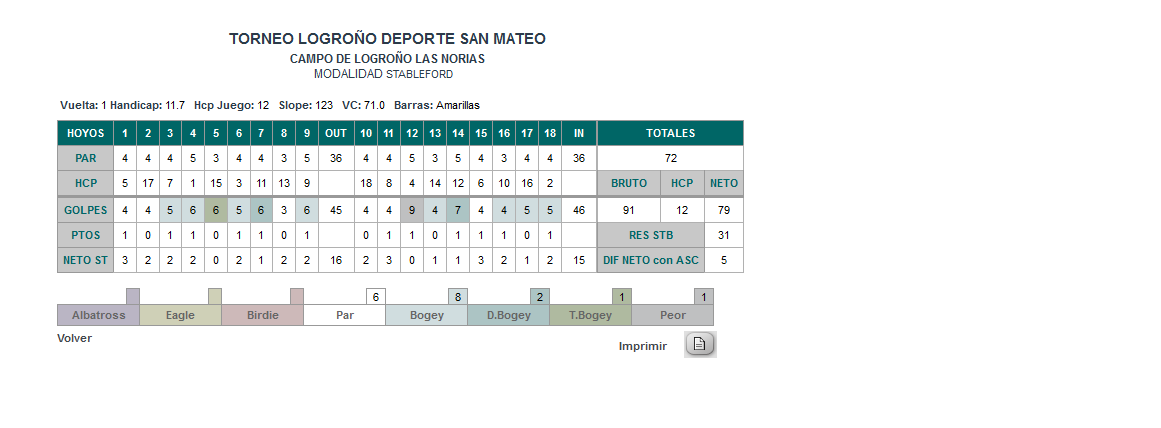Viewport: 1161px width, 428px height.
Task: Select the IN column header
Action: point(579,133)
